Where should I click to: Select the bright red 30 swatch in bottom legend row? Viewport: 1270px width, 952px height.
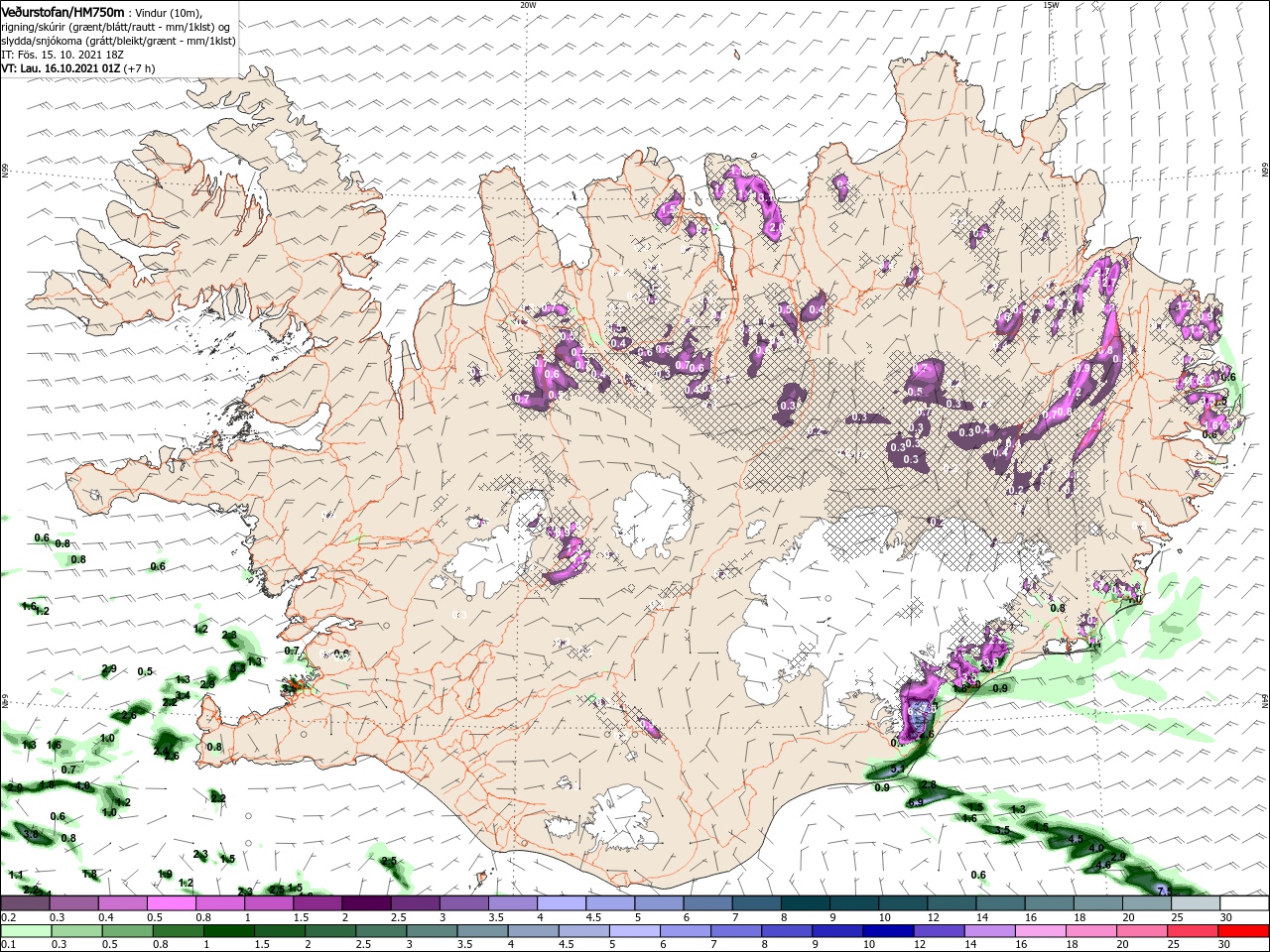click(x=1244, y=931)
